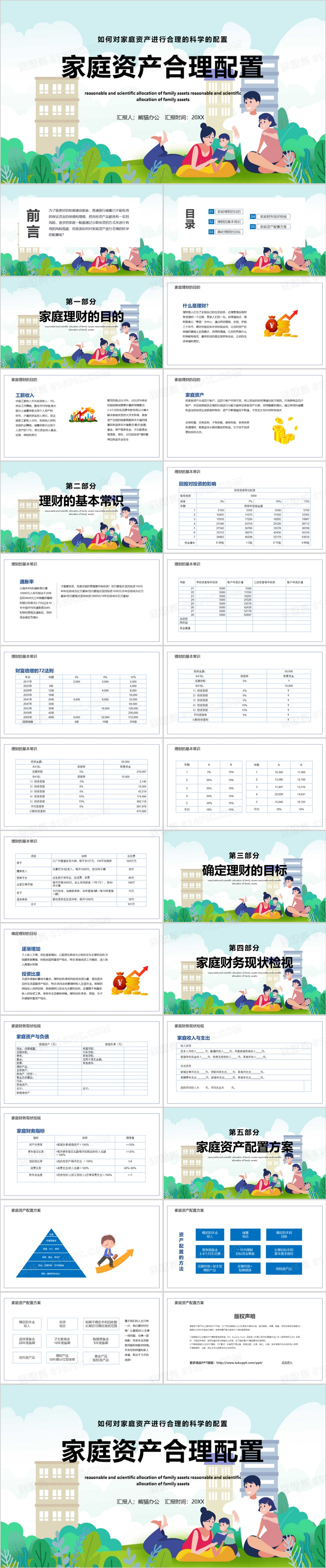Viewport: 326px width, 1568px height.
Task: Click outlined box 投资组合
Action: 62,1323
